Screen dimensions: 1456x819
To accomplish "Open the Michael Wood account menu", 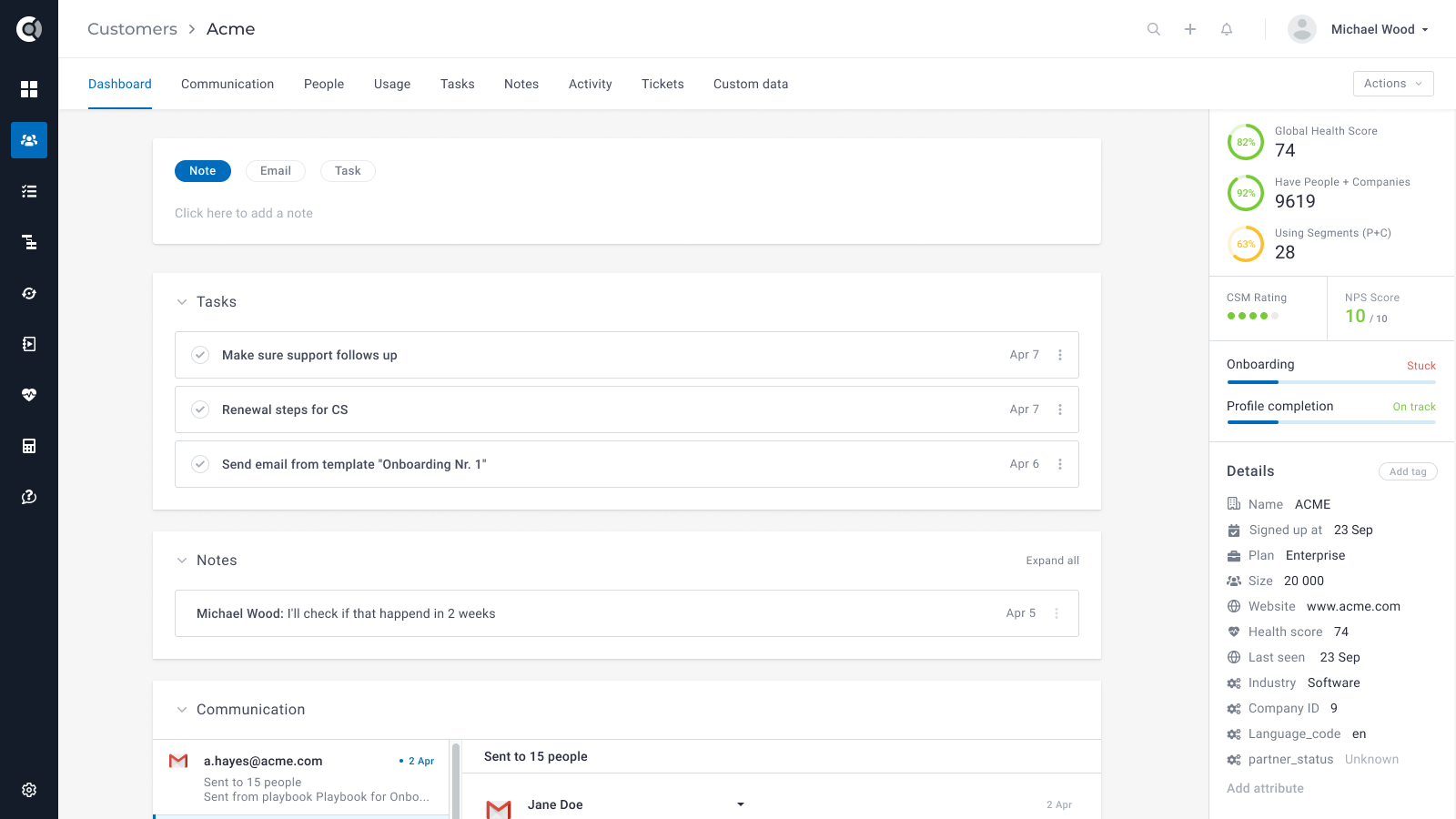I will (x=1380, y=29).
